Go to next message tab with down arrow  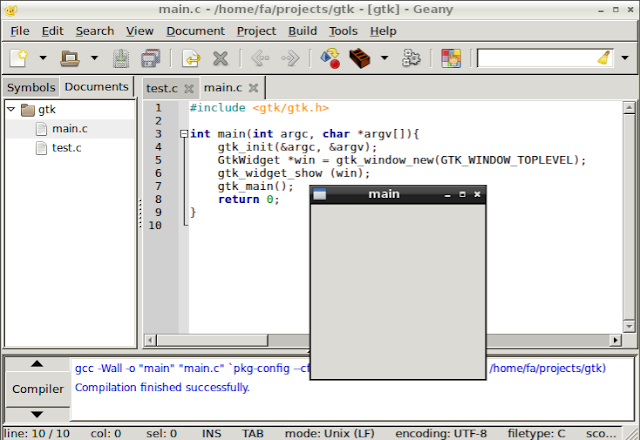(x=37, y=414)
